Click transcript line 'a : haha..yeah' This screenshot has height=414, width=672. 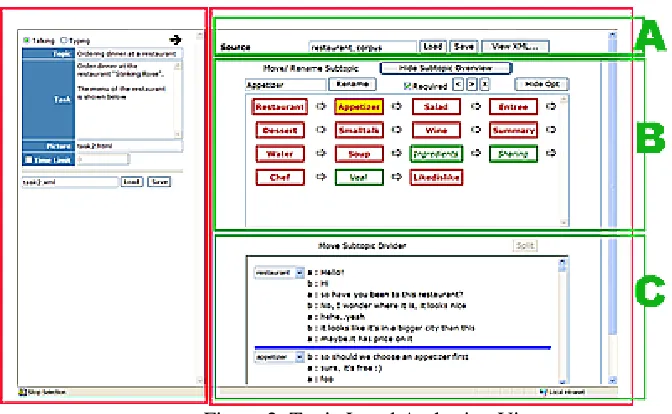336,317
